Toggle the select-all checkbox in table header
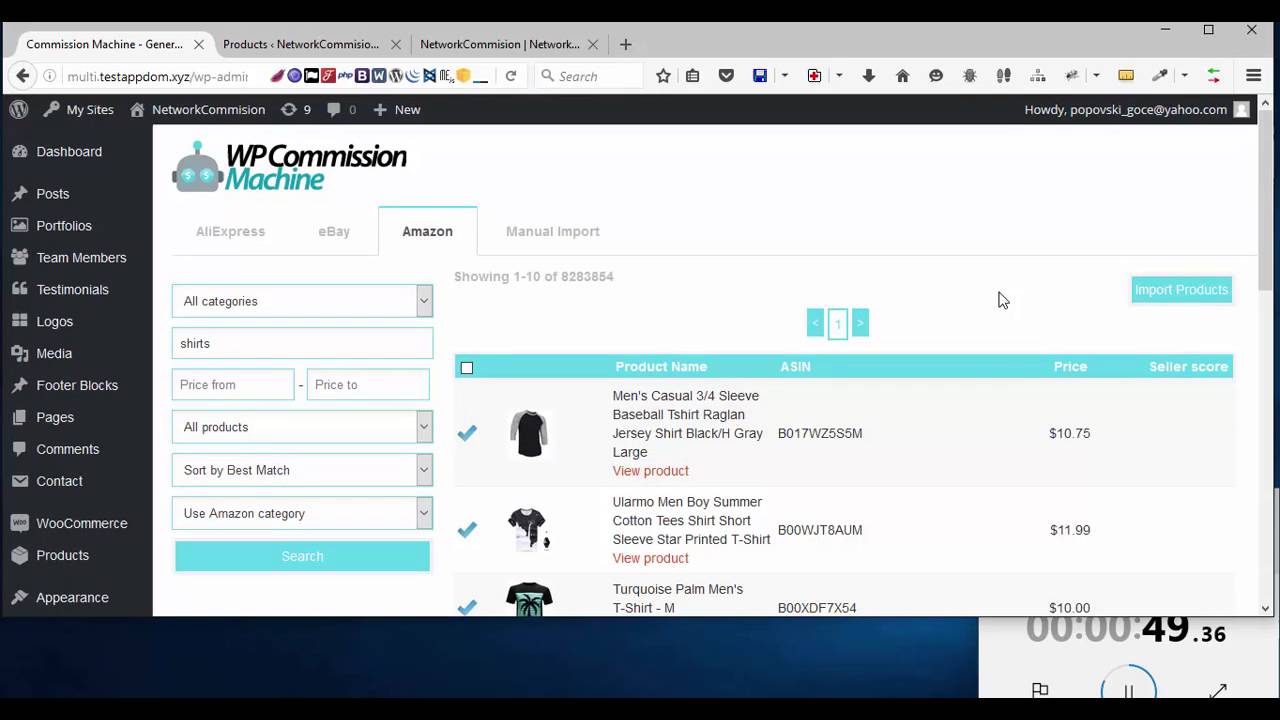The width and height of the screenshot is (1280, 720). point(467,368)
